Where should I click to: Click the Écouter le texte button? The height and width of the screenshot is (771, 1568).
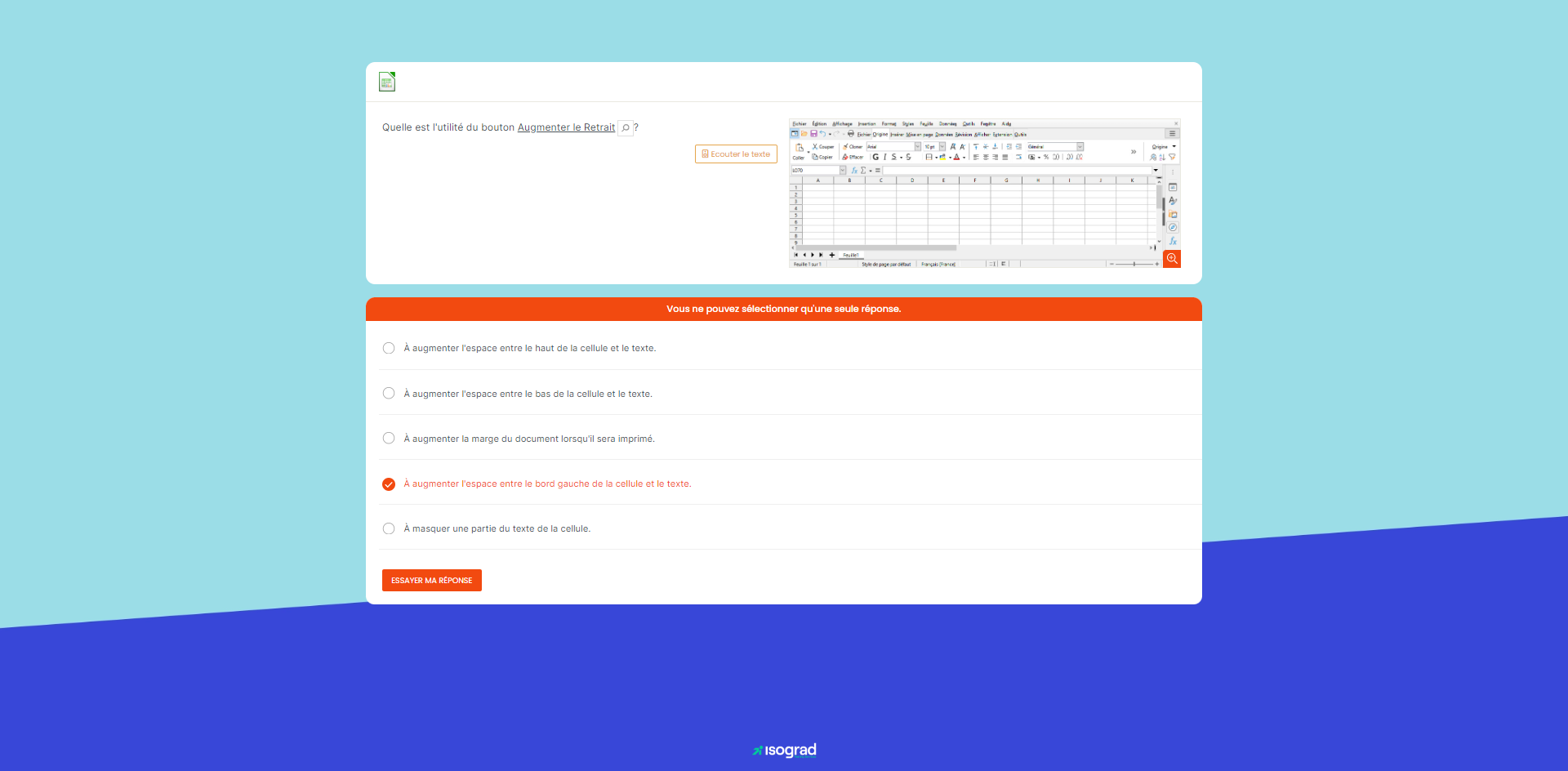[735, 154]
